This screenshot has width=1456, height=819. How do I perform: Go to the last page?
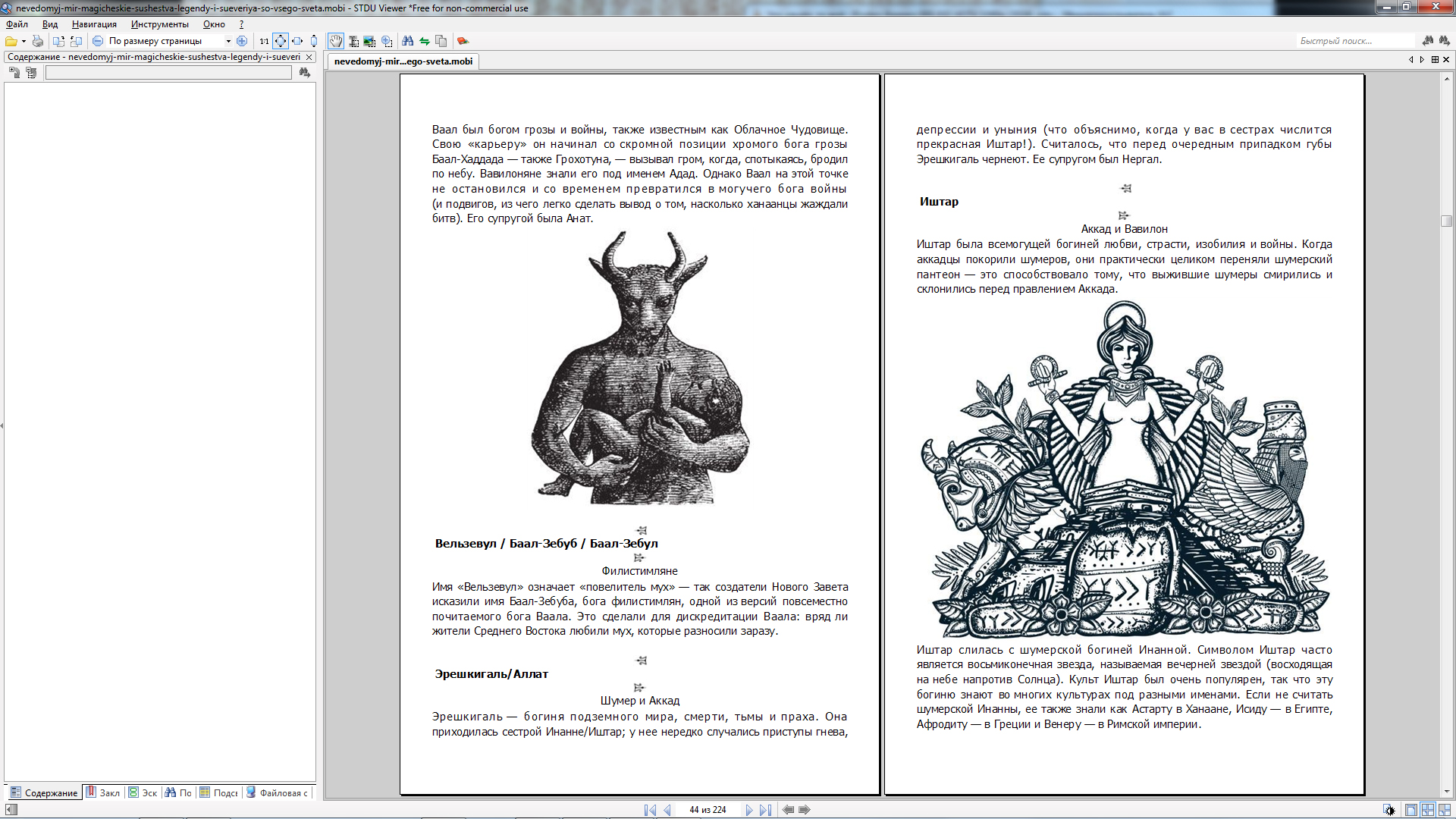765,810
